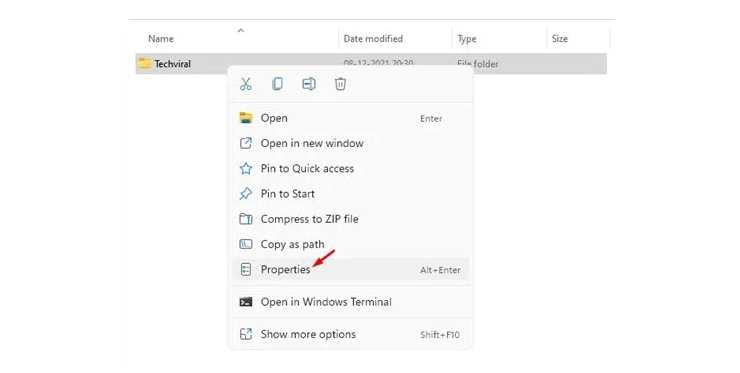This screenshot has height=373, width=740.
Task: Select the Techviral folder name
Action: click(173, 64)
